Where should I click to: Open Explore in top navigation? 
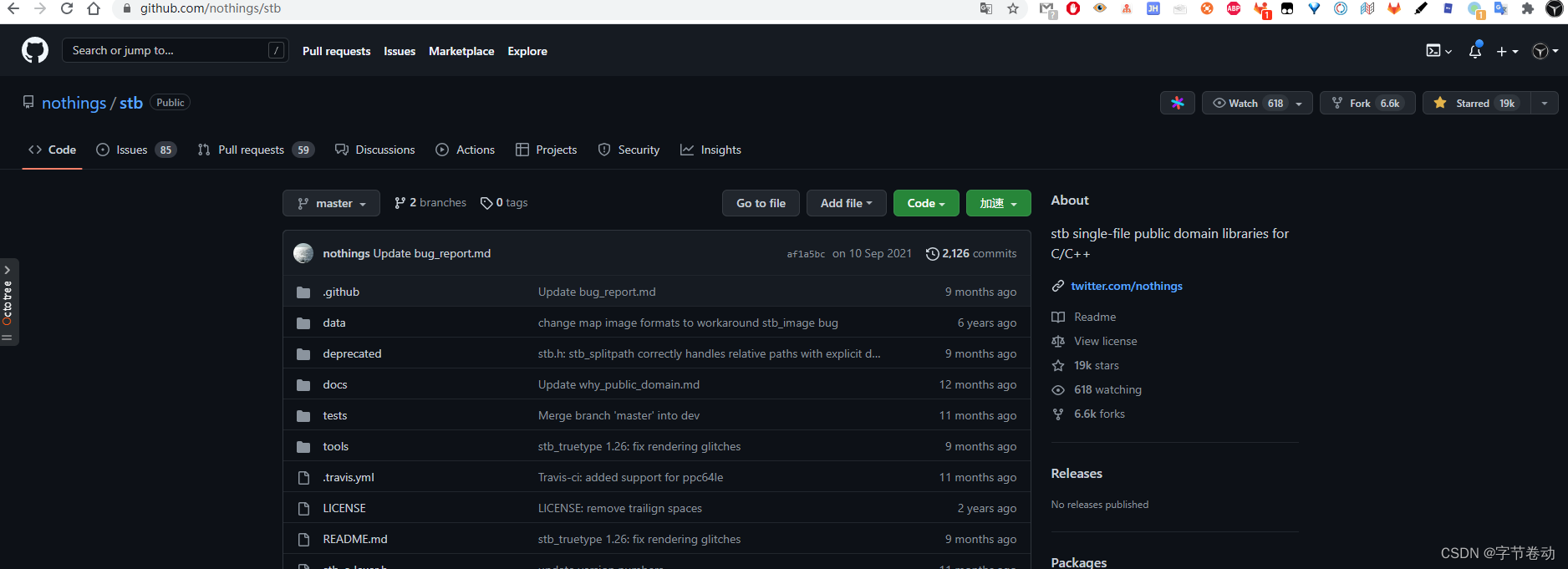coord(527,51)
